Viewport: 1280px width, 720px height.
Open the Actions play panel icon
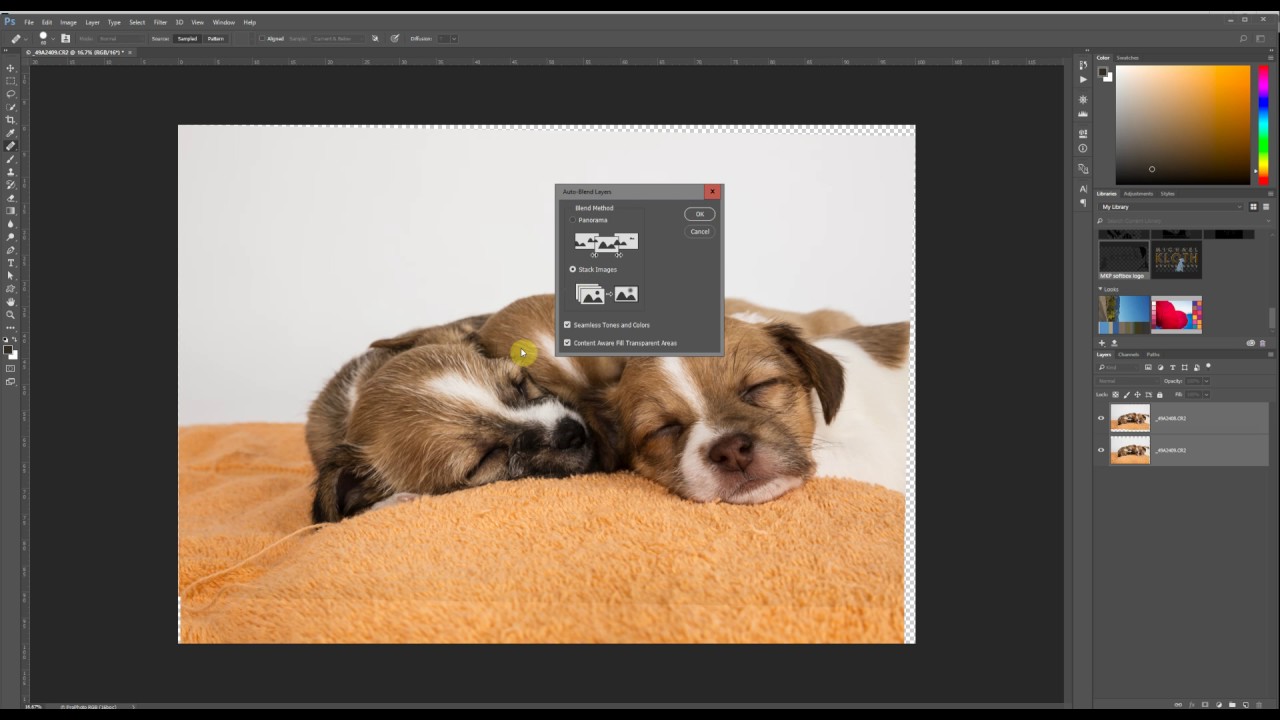point(1083,79)
